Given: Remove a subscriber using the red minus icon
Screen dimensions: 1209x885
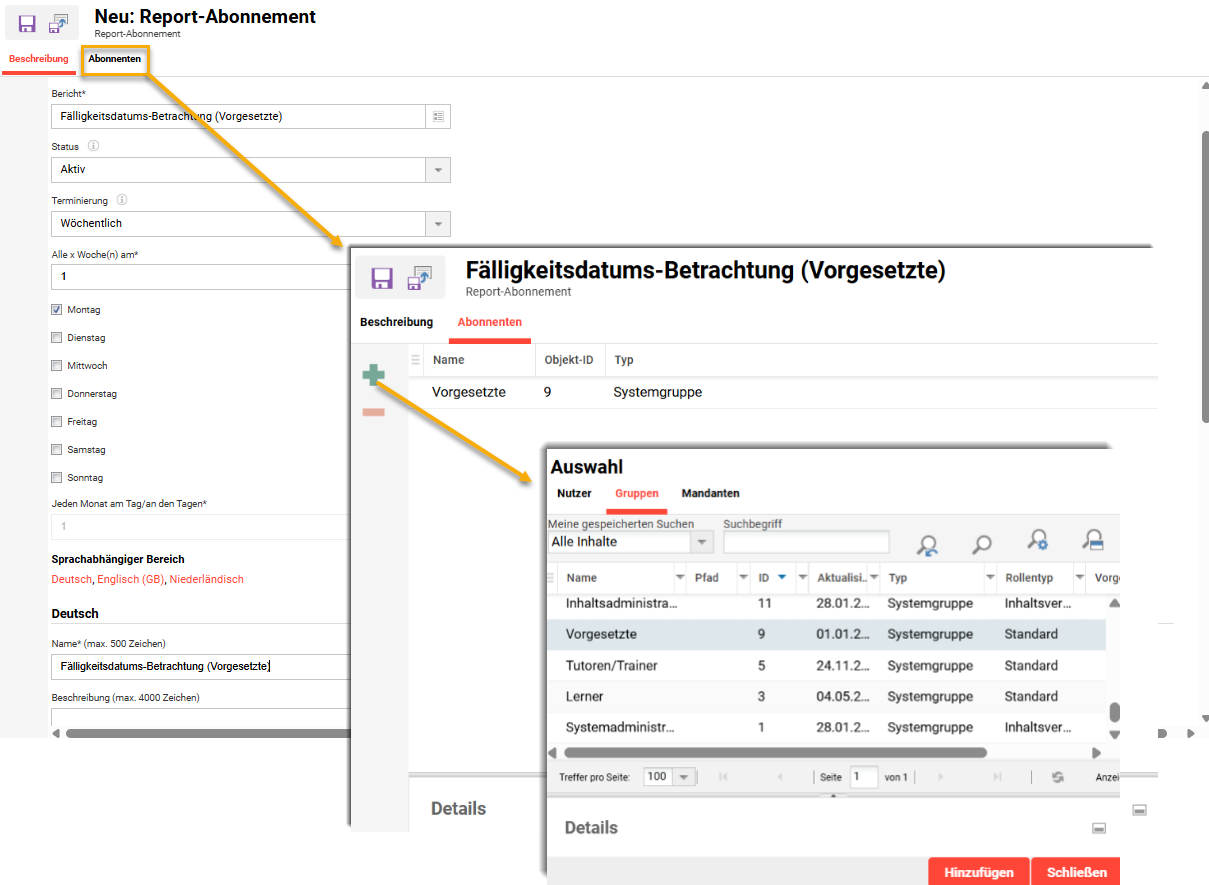Looking at the screenshot, I should 374,410.
